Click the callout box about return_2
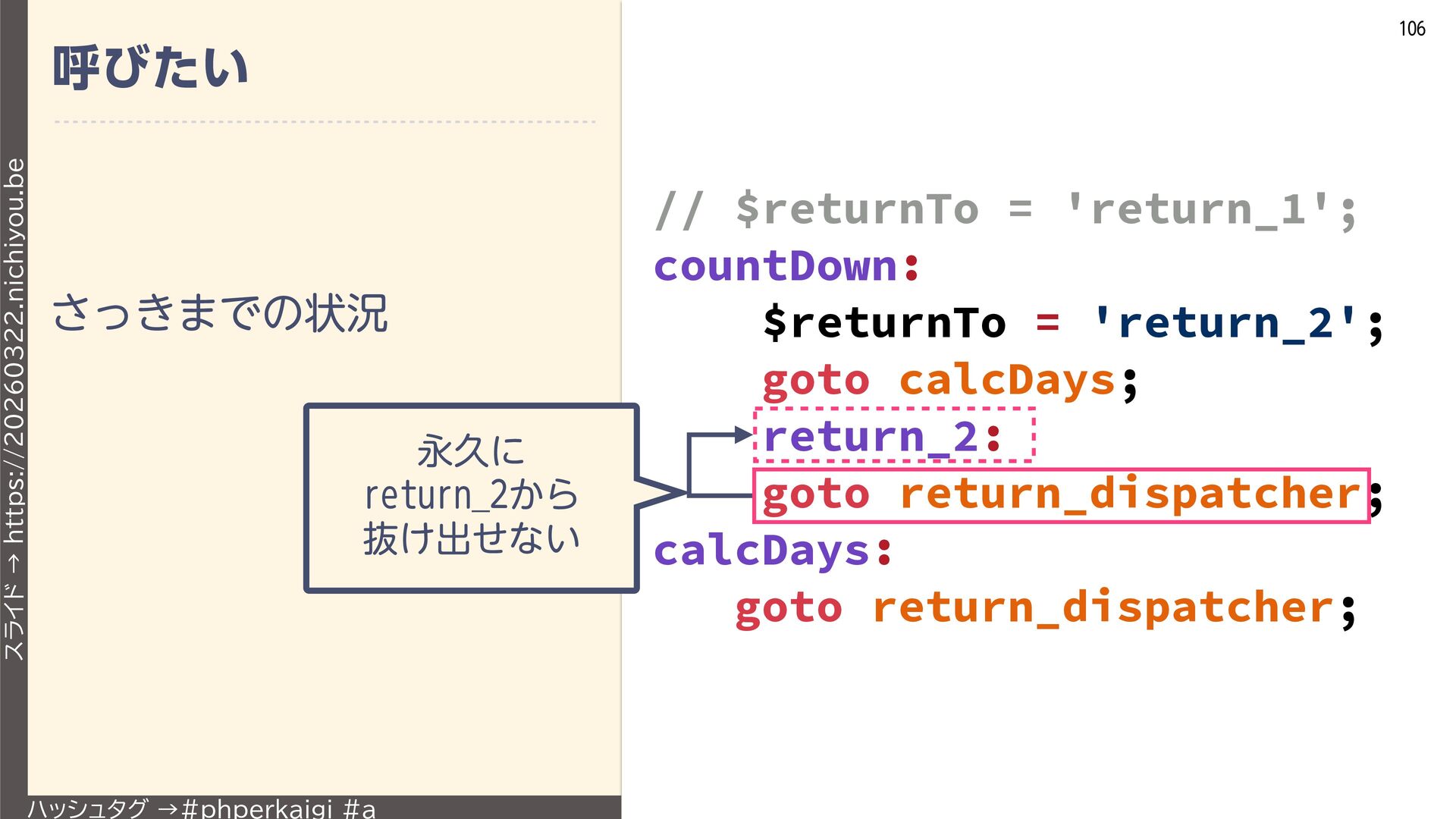Viewport: 1456px width, 819px height. click(470, 497)
